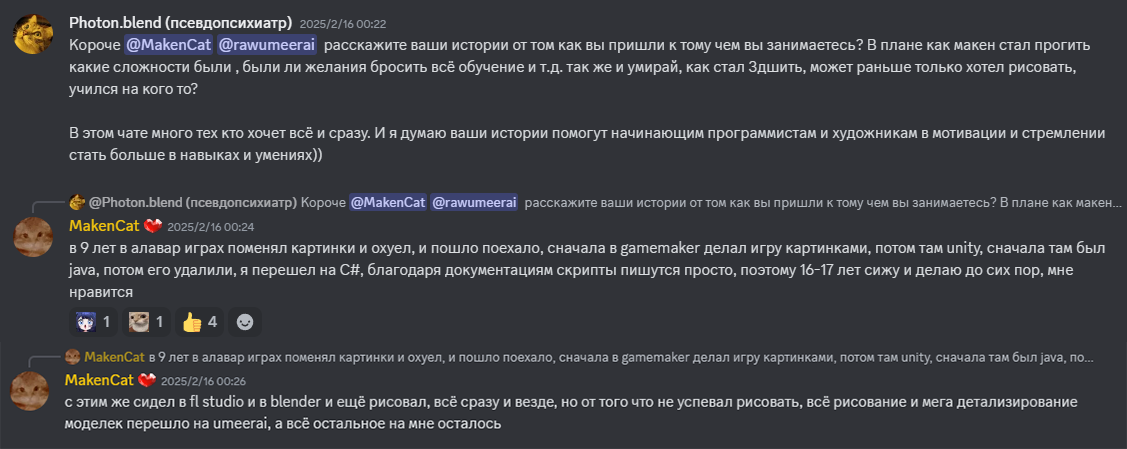The height and width of the screenshot is (449, 1127).
Task: Jump to the replied message starting with @Photon.blend
Action: pos(700,203)
